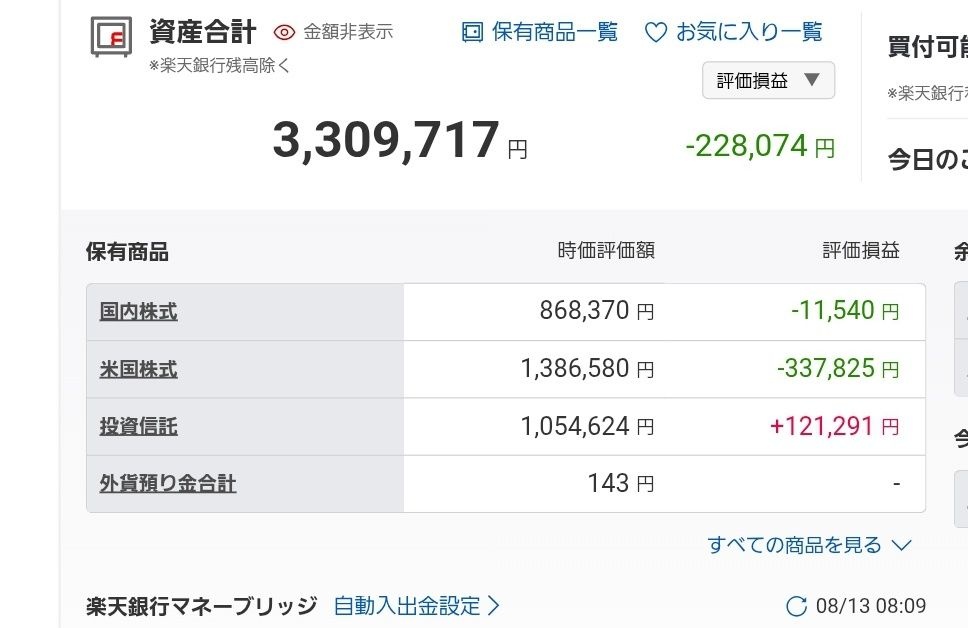968x628 pixels.
Task: Open 保有商品一覧 text link
Action: pyautogui.click(x=554, y=32)
